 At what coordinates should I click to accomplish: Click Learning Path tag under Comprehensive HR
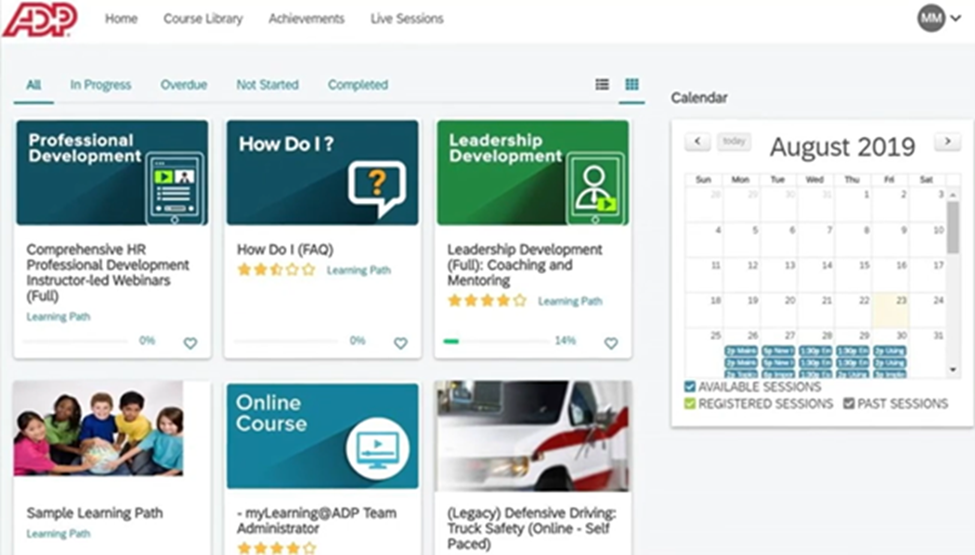pos(58,316)
